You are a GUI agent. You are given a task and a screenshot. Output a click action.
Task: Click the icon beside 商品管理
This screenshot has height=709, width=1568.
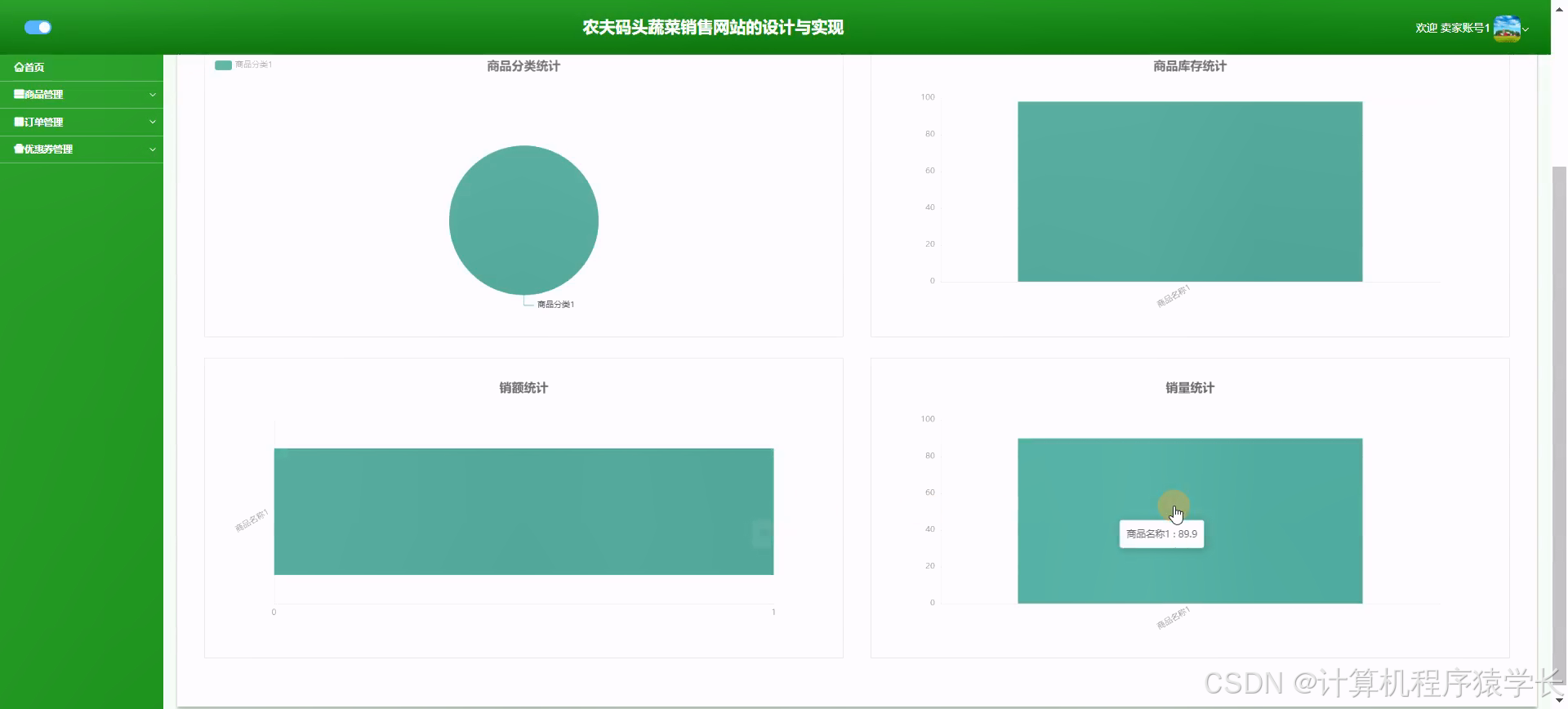[18, 94]
